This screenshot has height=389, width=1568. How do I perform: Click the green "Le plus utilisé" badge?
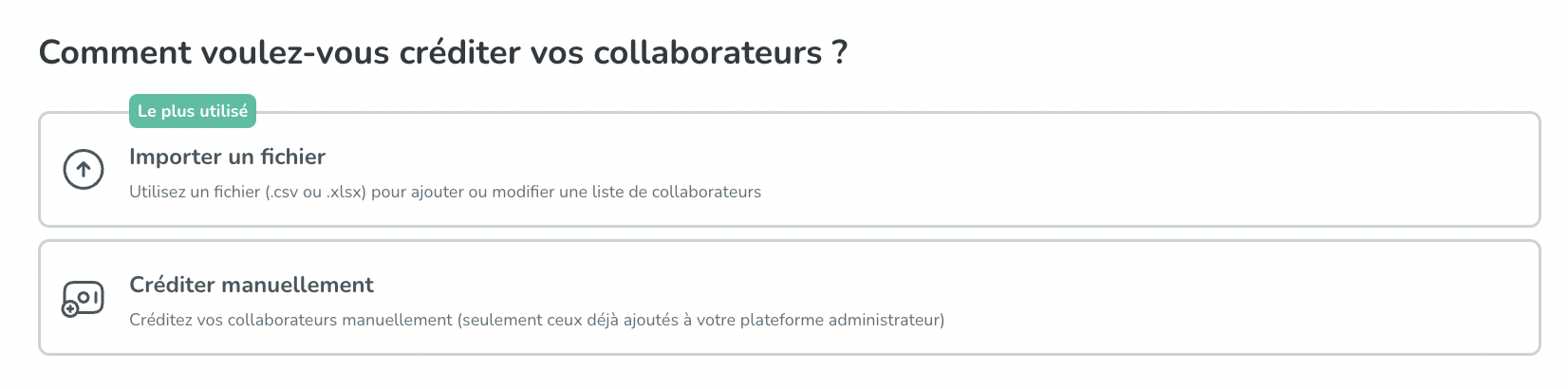(x=193, y=111)
